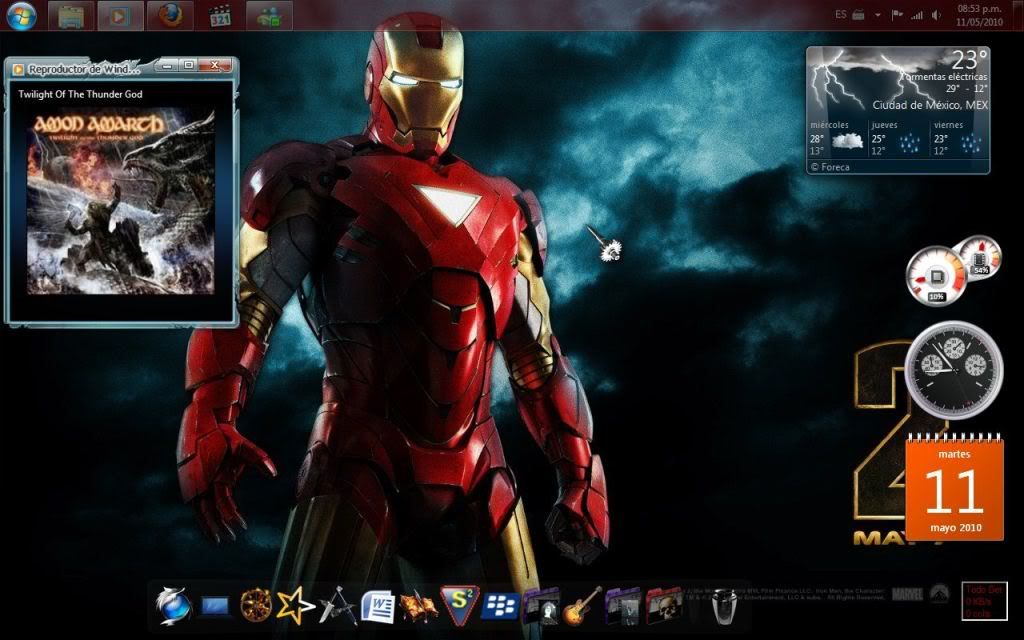
Task: Open the silver recycle bin dock icon
Action: pos(724,607)
